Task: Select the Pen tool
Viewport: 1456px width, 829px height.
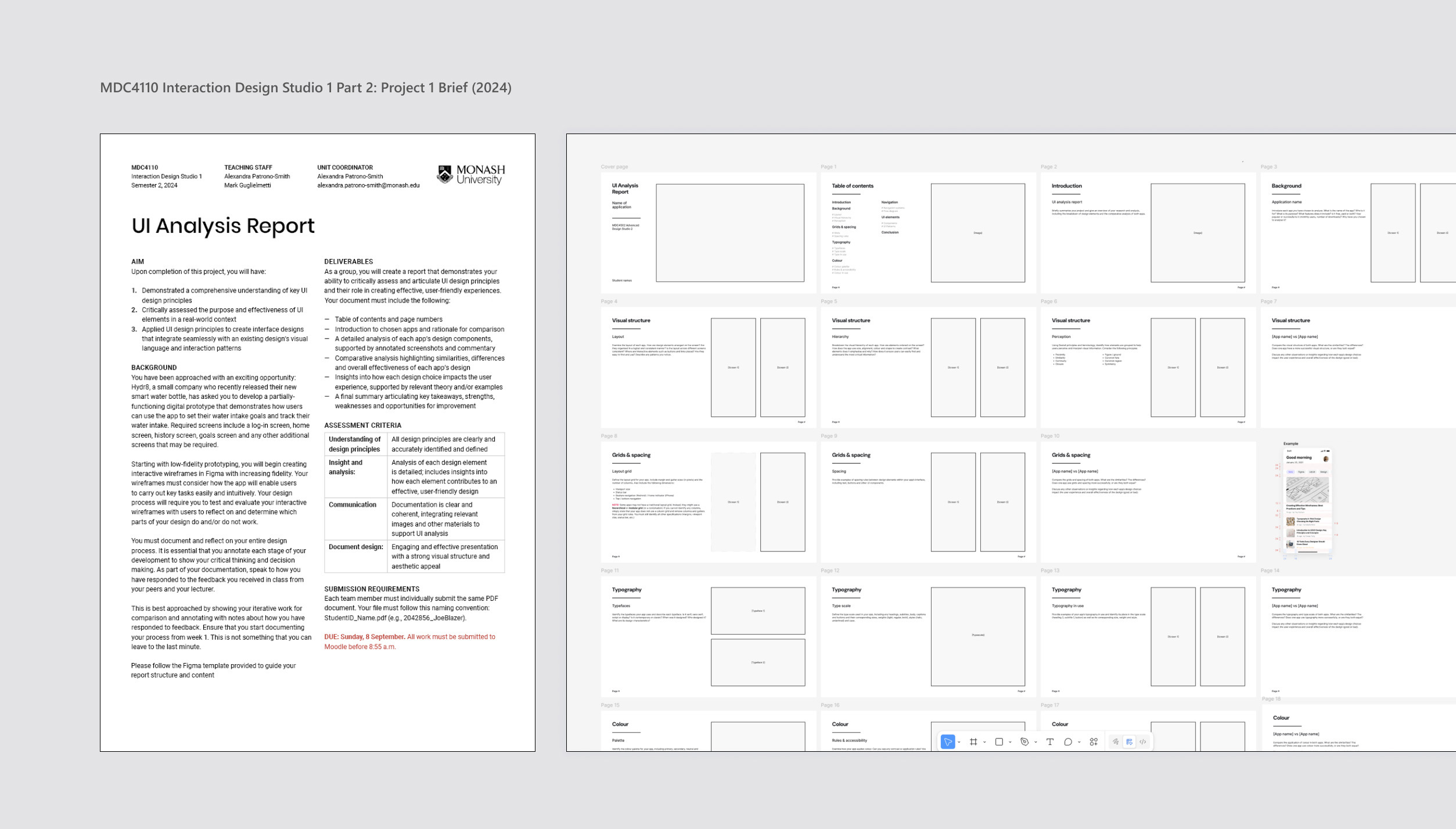Action: [1024, 741]
